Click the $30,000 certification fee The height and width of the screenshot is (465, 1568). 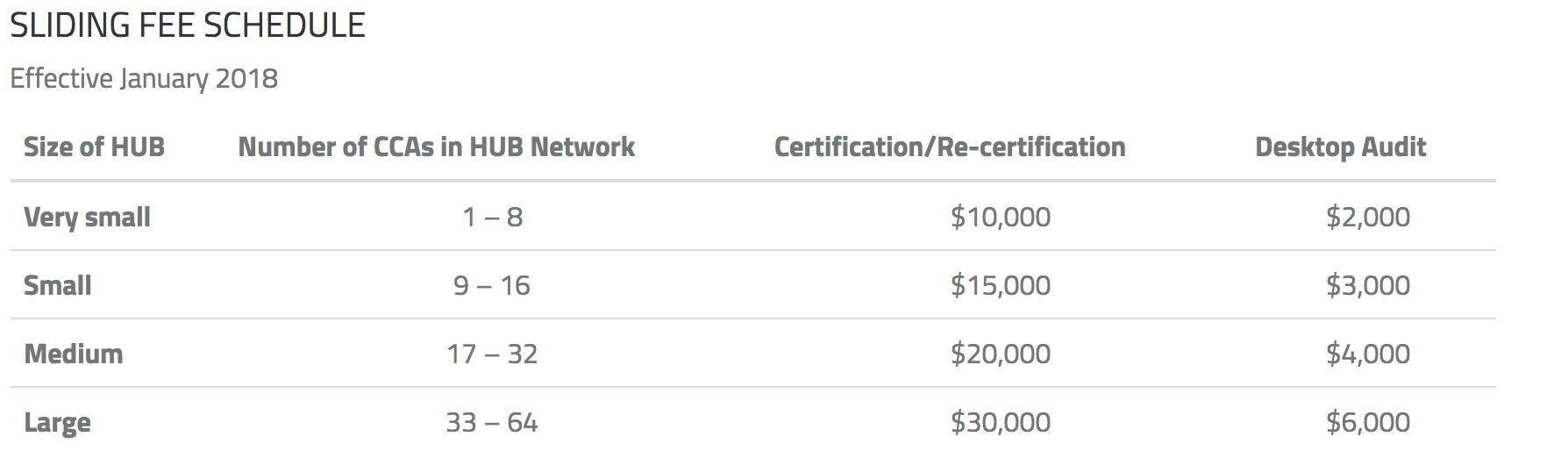click(1001, 423)
